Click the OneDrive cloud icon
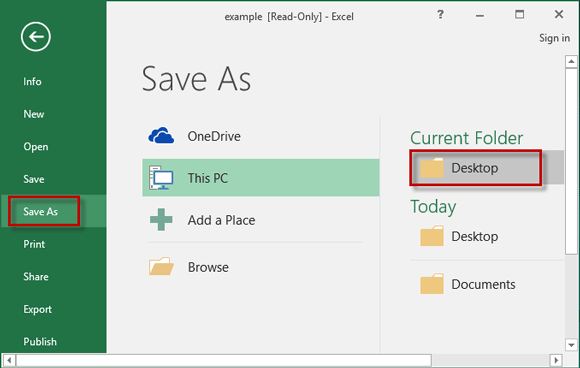580x368 pixels. pos(161,135)
